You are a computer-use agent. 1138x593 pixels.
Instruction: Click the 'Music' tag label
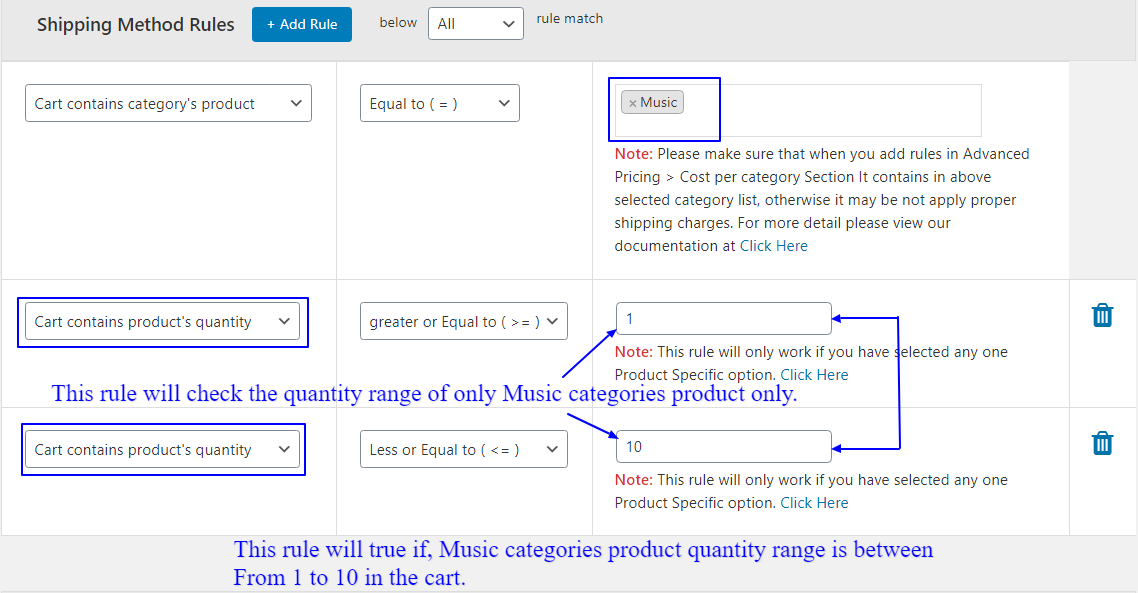click(x=658, y=102)
